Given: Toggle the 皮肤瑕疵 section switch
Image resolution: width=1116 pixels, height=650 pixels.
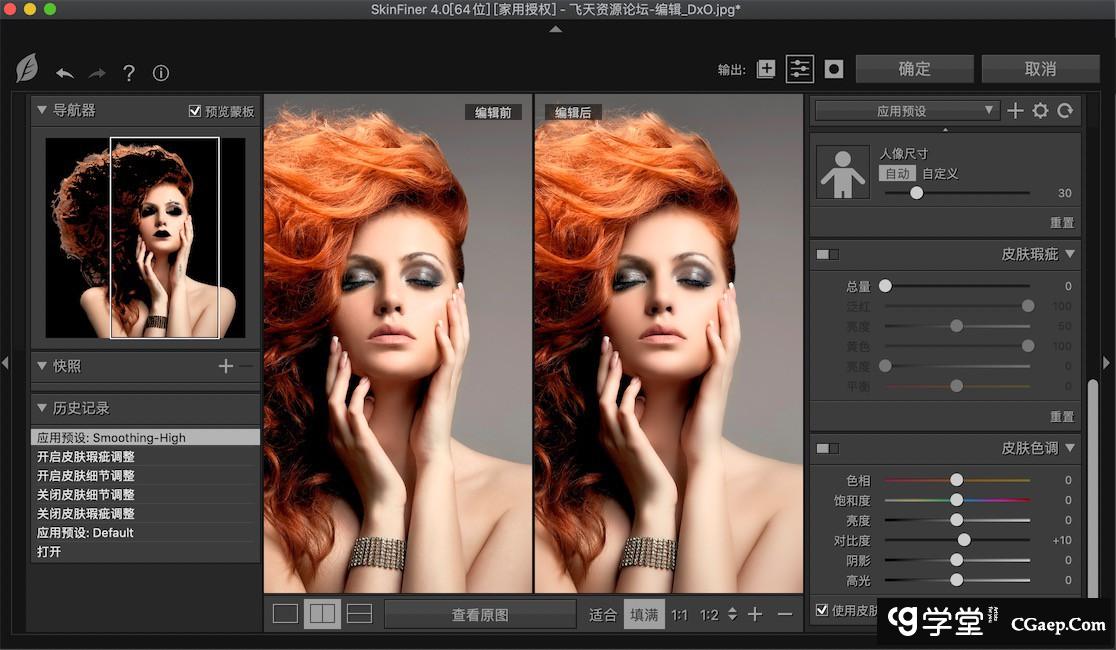Looking at the screenshot, I should (x=827, y=255).
